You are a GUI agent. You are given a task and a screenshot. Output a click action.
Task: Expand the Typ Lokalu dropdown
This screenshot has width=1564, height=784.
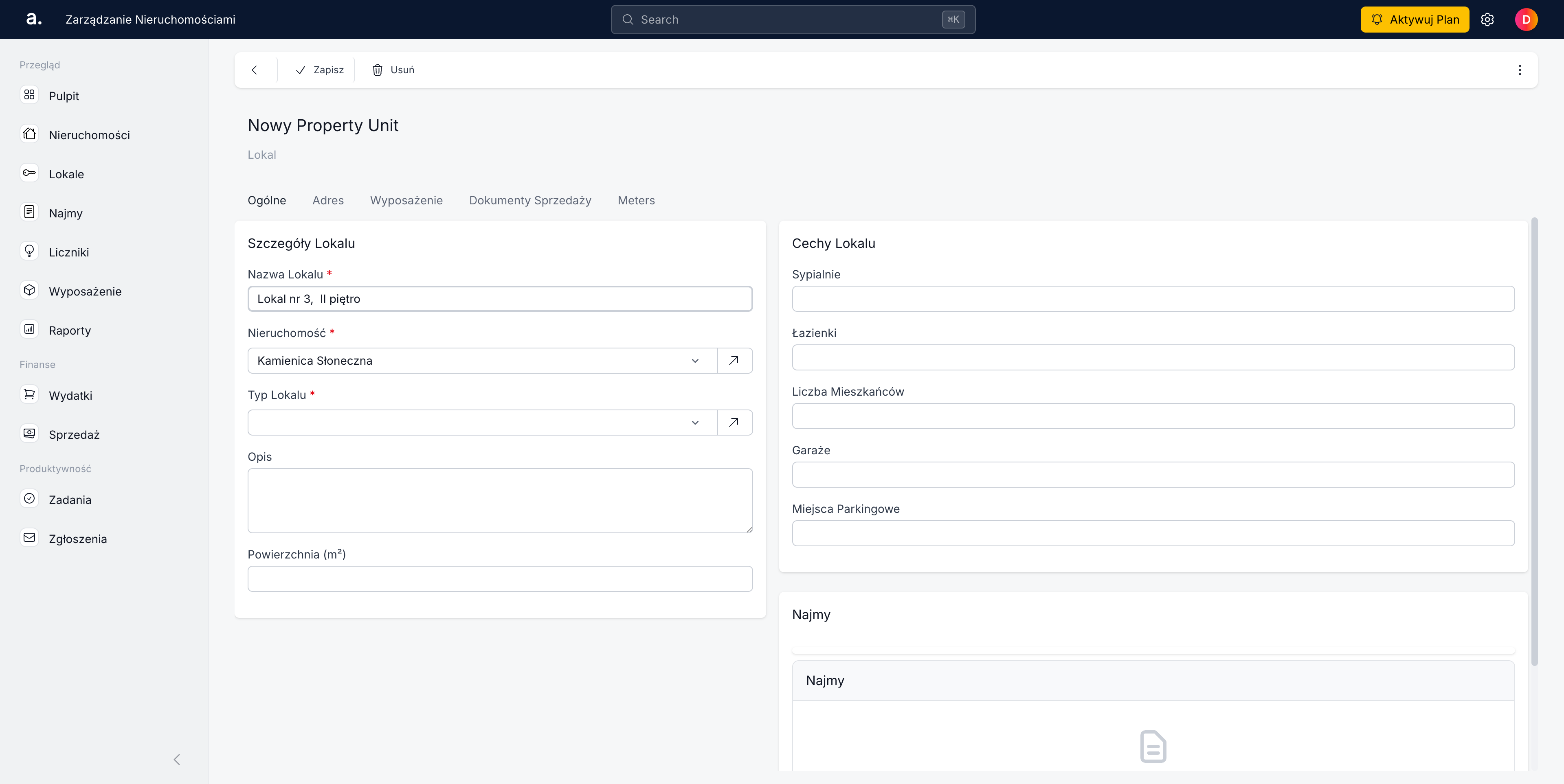click(x=695, y=423)
